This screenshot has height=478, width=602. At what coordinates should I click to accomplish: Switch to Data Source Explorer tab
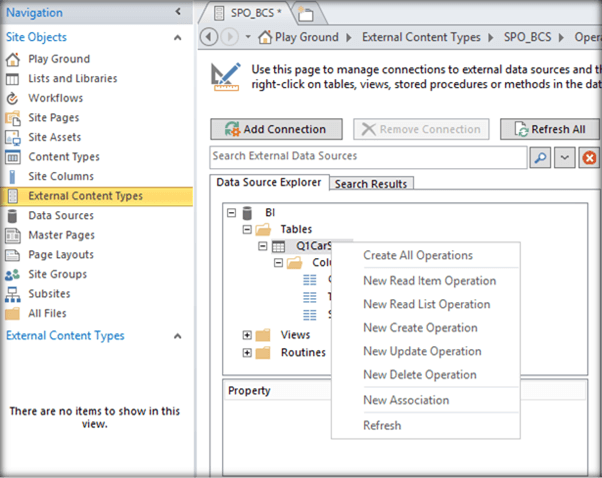(269, 182)
